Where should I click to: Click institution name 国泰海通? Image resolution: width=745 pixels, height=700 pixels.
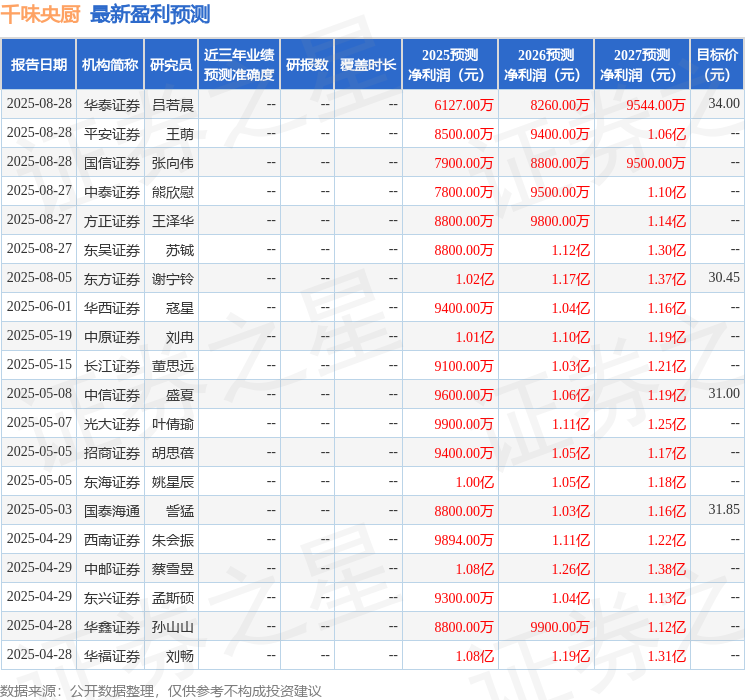coord(112,511)
